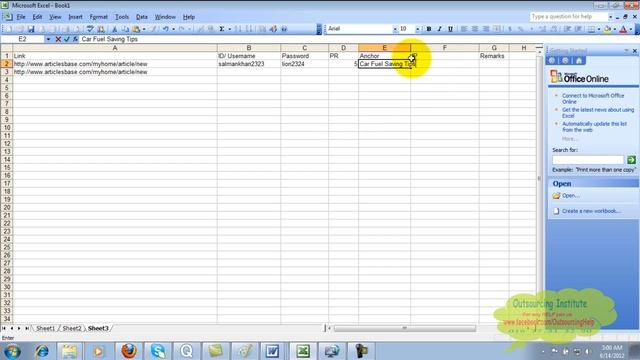The height and width of the screenshot is (360, 640).
Task: Go to task pane Home icon
Action: 579,60
